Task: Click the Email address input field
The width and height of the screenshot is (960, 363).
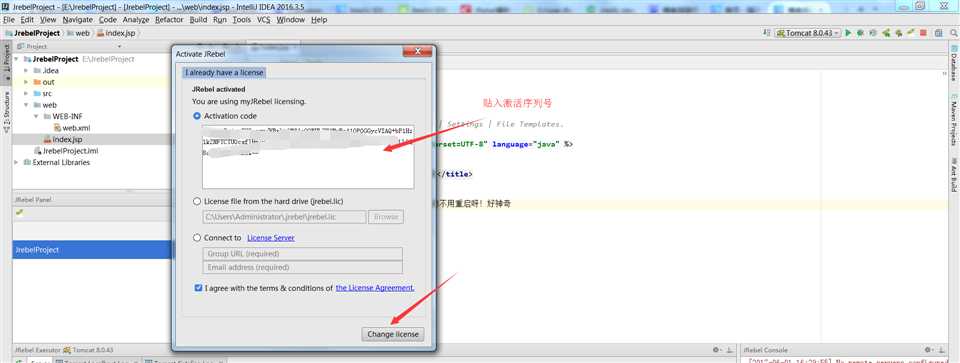Action: tap(302, 268)
